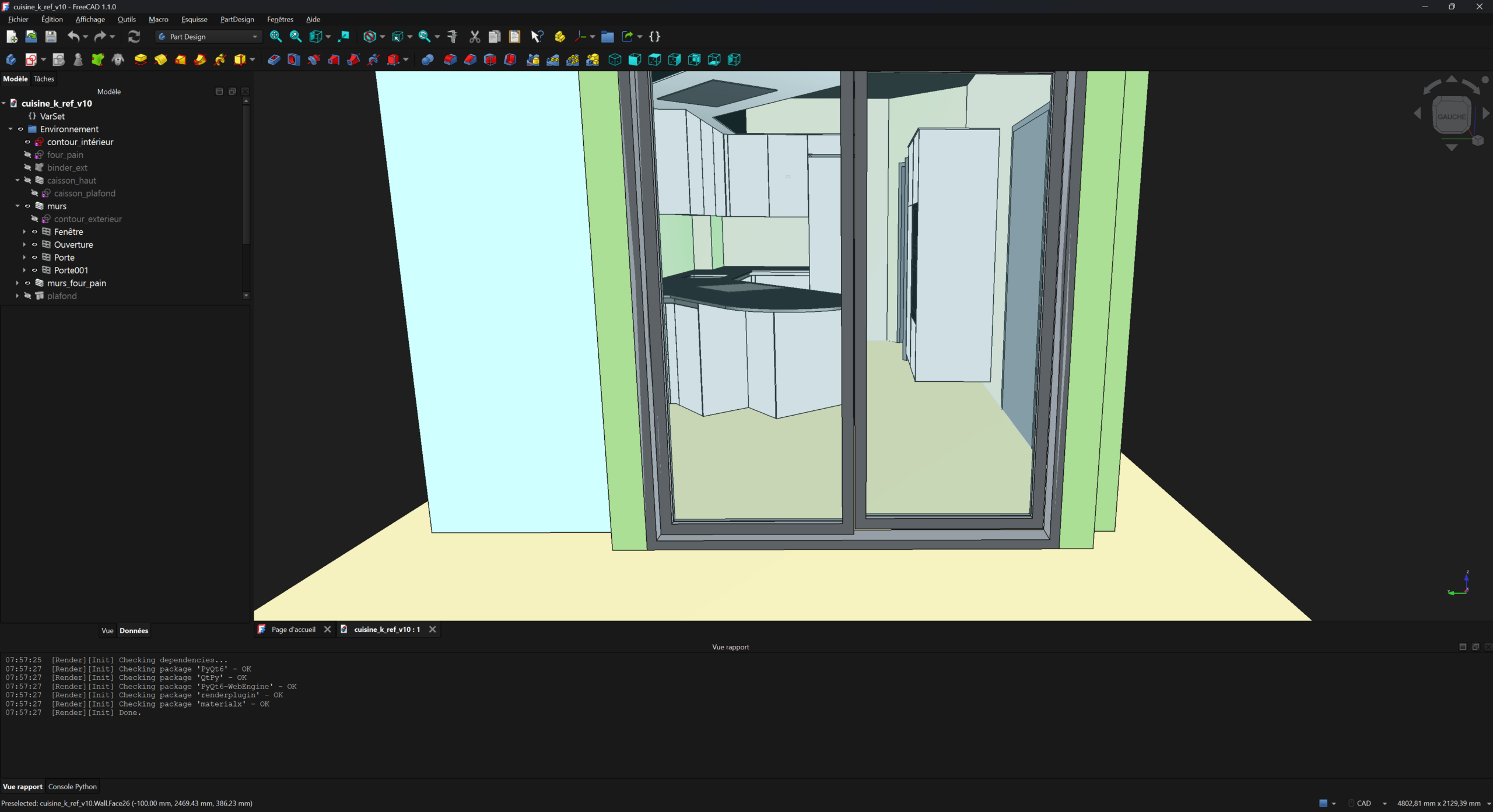Switch to Console Python tab
The width and height of the screenshot is (1493, 812).
pos(72,786)
